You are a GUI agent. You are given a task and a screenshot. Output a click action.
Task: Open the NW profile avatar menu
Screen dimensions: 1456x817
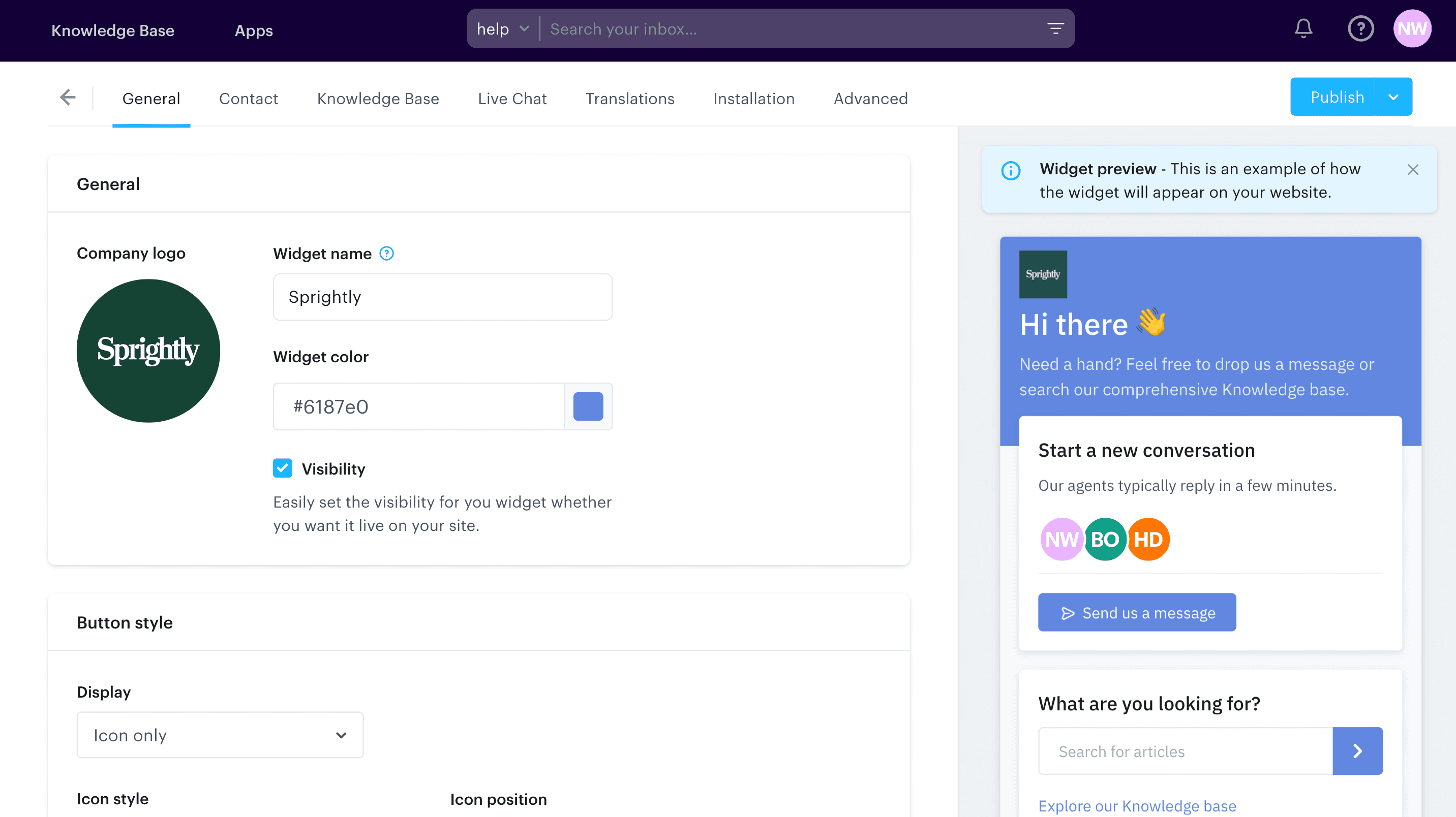(1412, 28)
